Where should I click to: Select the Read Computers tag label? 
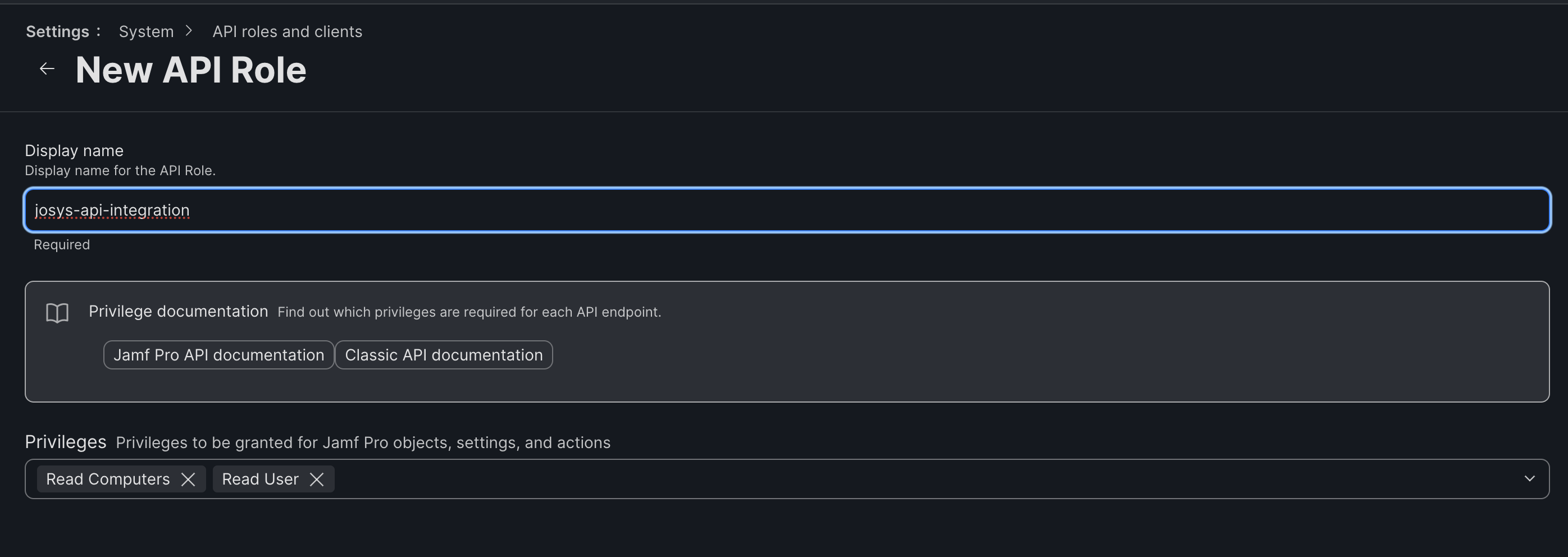coord(108,480)
